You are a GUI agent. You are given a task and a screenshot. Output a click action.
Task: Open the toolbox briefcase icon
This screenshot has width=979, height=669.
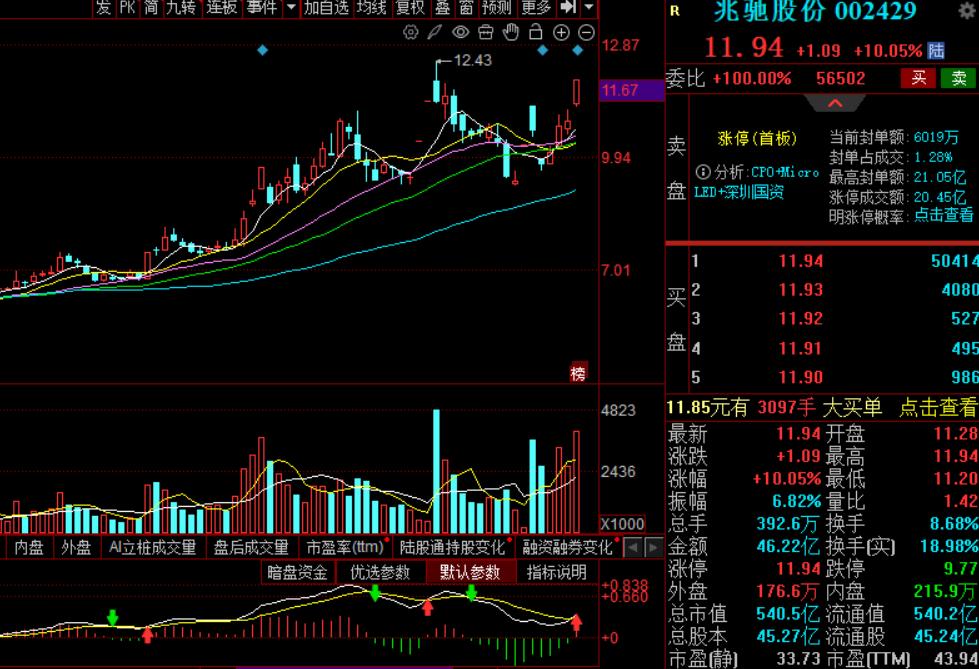click(x=486, y=32)
